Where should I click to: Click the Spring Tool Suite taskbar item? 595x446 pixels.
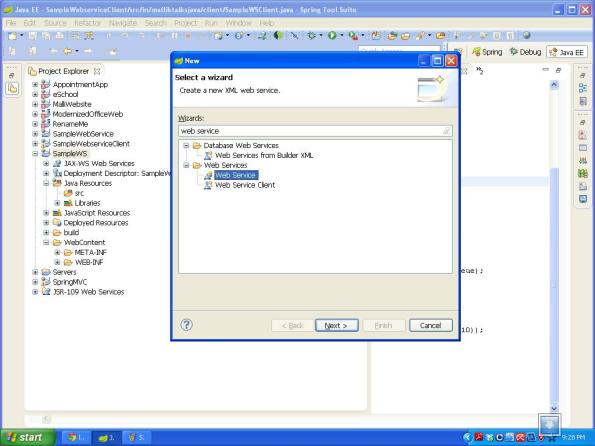pos(106,438)
